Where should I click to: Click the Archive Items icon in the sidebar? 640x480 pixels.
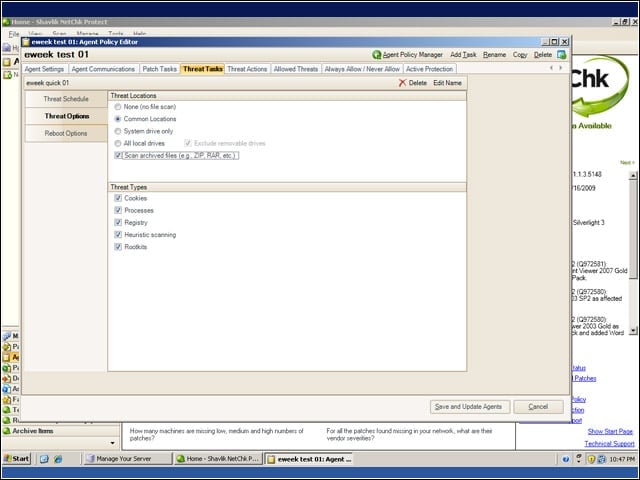pyautogui.click(x=7, y=431)
